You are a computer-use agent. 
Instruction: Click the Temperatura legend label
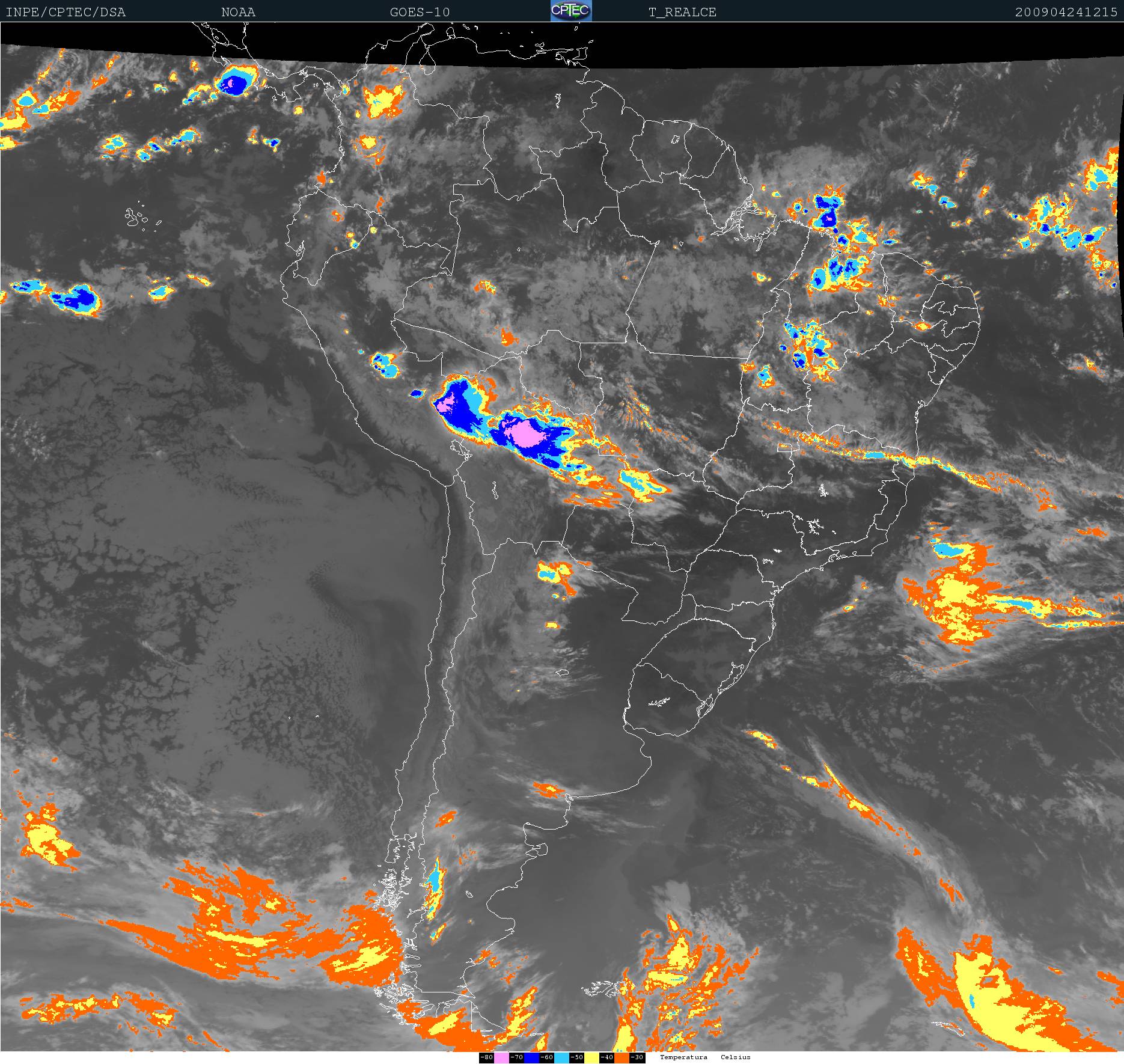point(683,1057)
